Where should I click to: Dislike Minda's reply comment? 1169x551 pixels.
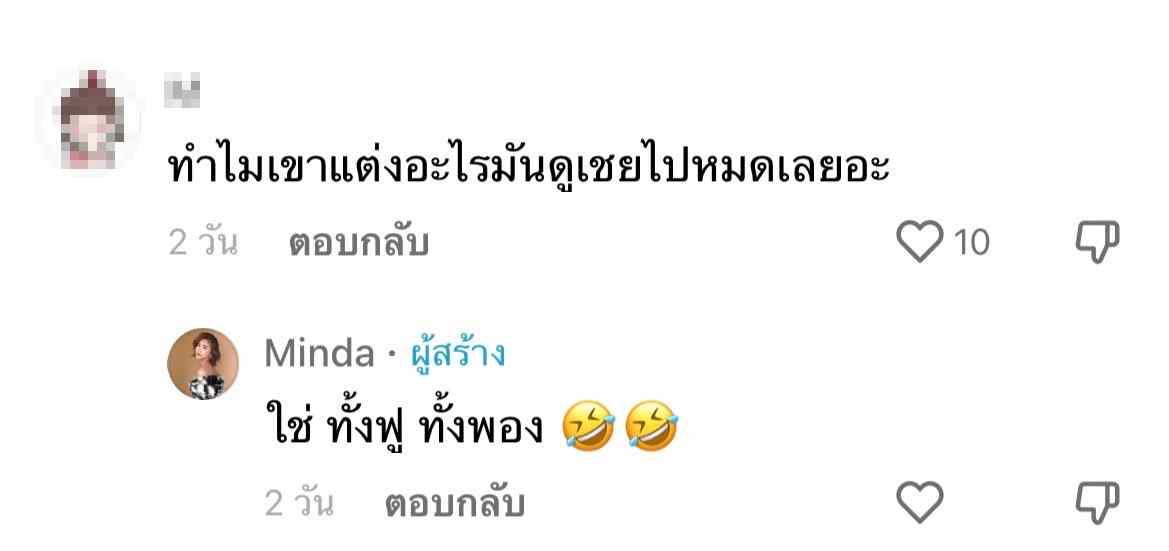click(1098, 502)
